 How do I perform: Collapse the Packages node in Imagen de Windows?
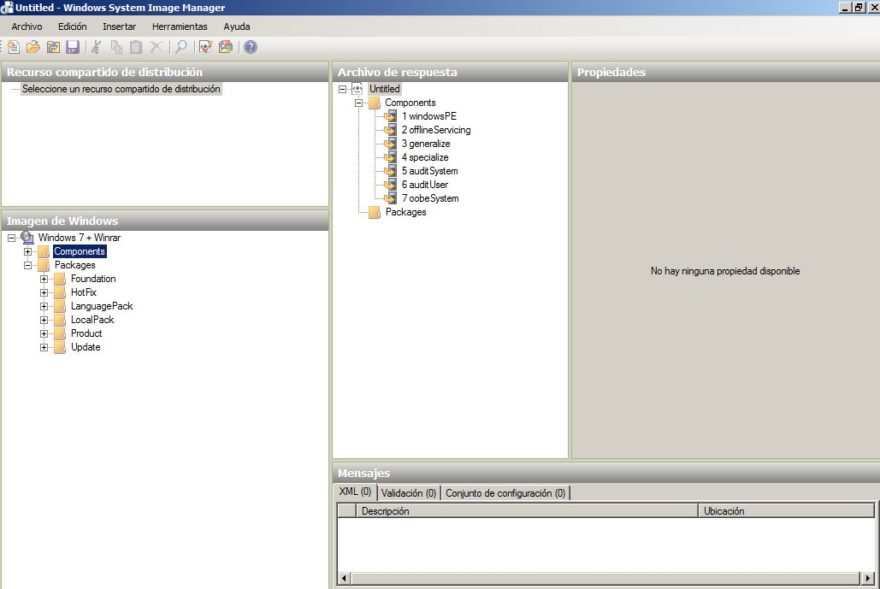pyautogui.click(x=28, y=265)
